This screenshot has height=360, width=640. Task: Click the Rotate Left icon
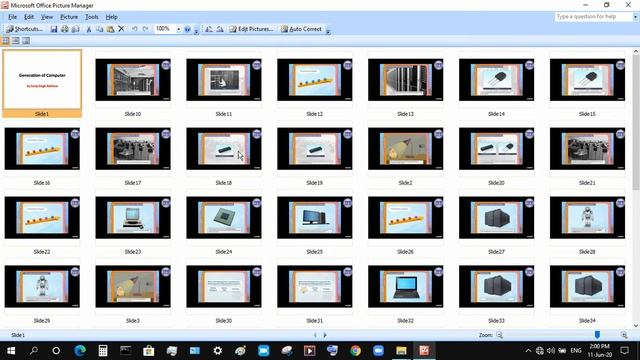click(209, 29)
